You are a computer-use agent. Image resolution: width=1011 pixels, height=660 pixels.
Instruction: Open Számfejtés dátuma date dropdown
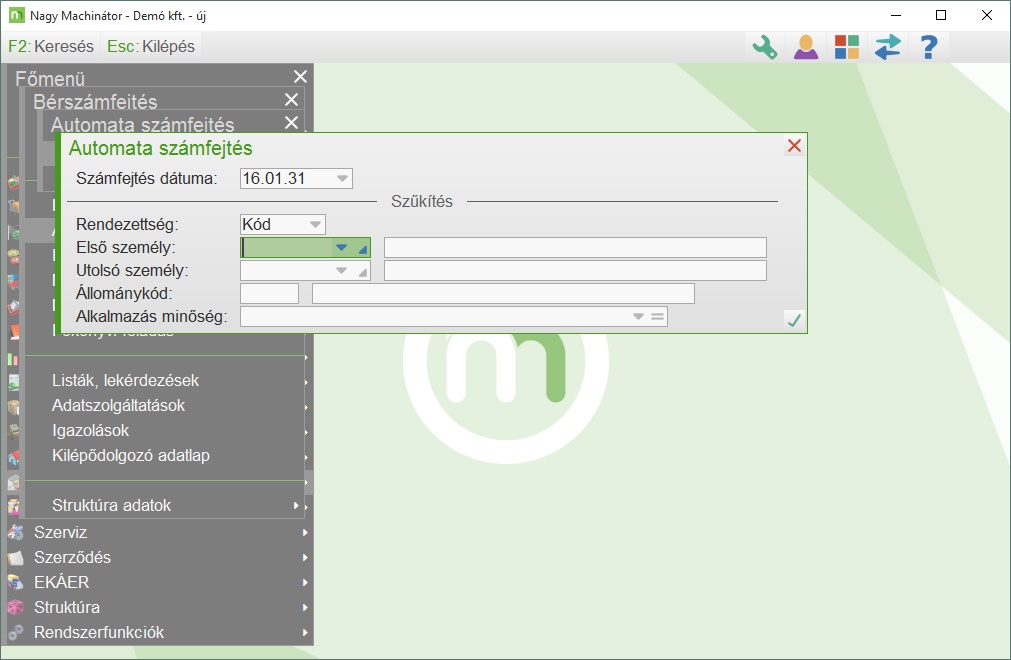[342, 179]
